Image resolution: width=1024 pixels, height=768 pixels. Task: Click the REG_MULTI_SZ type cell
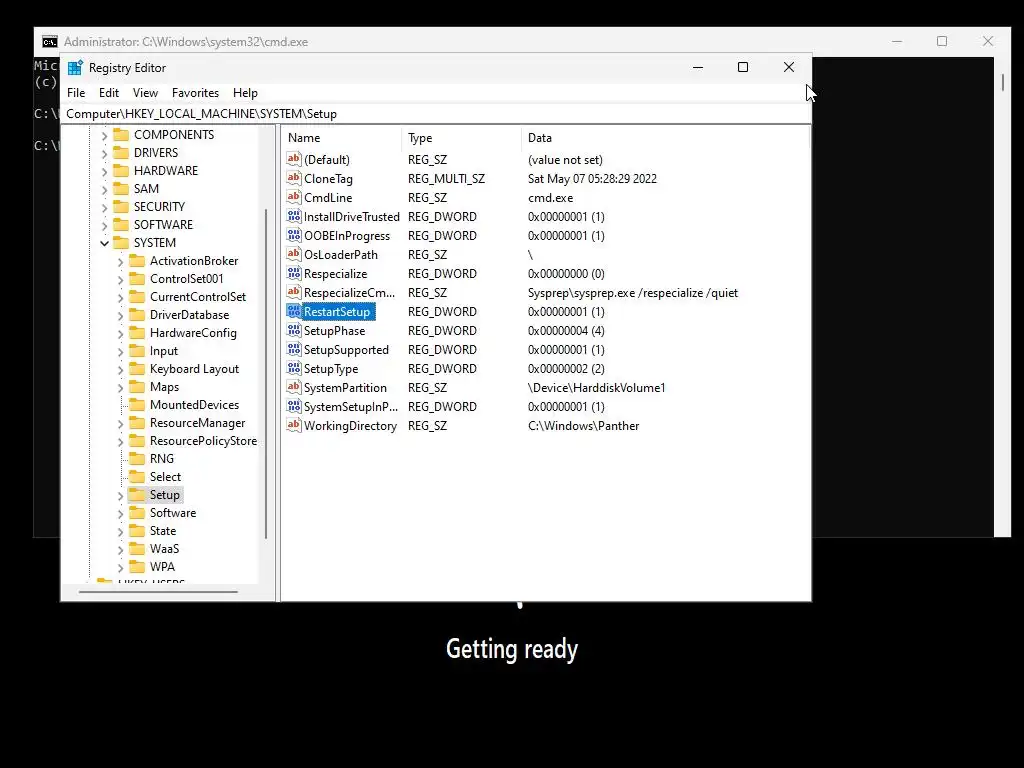[x=446, y=179]
